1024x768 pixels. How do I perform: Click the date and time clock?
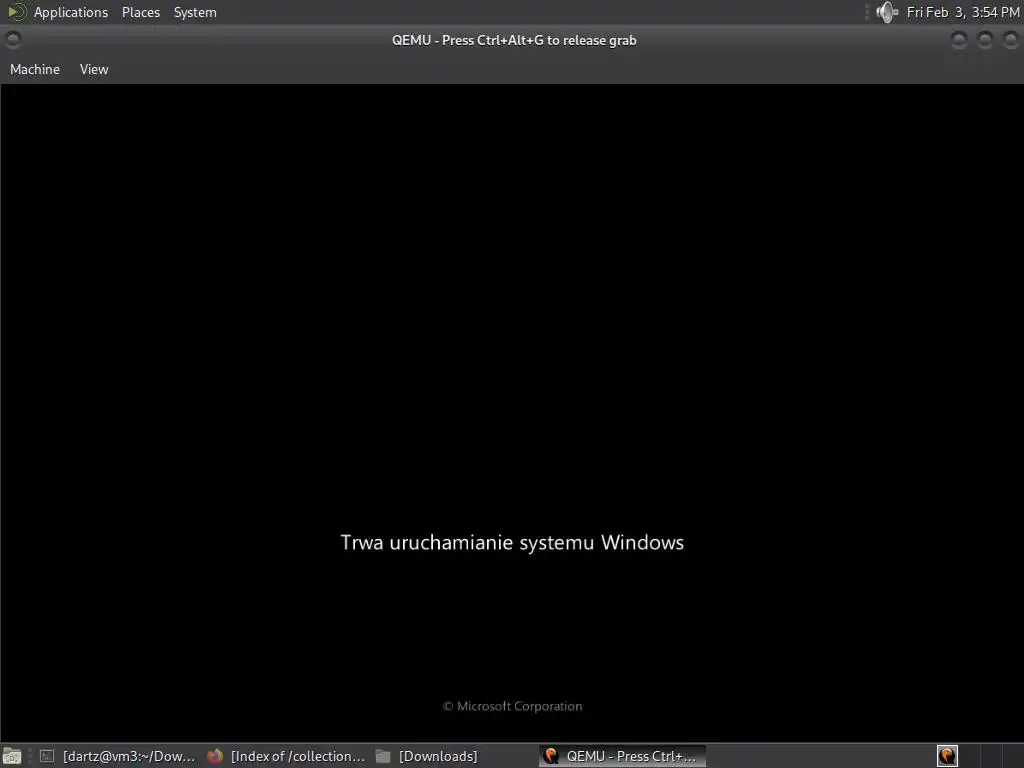[x=963, y=12]
